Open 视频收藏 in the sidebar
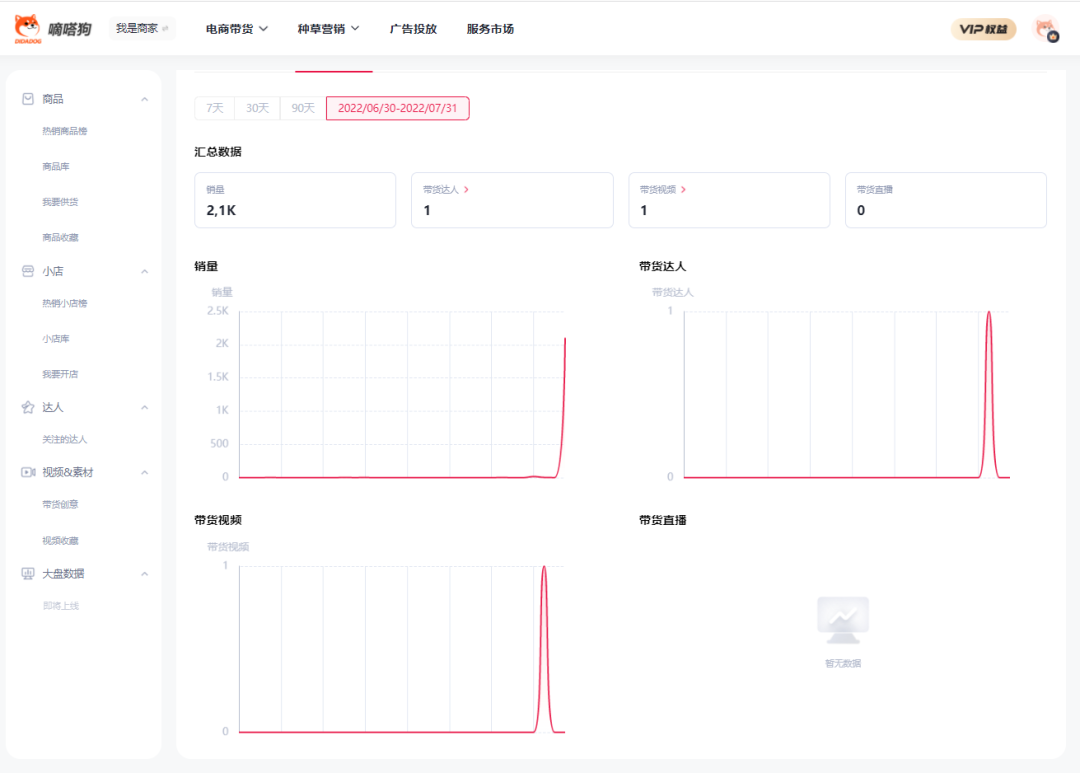The width and height of the screenshot is (1080, 773). (x=61, y=541)
